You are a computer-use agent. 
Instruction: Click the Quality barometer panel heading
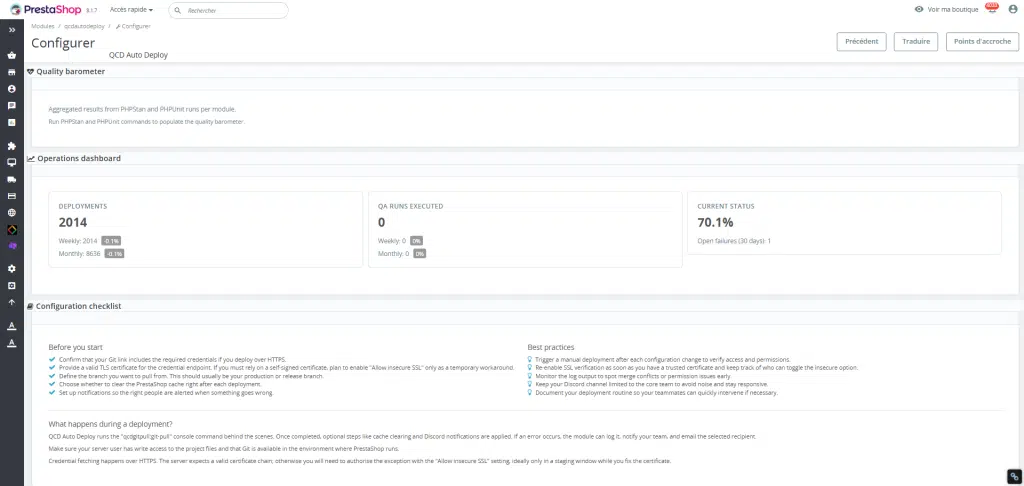[71, 71]
